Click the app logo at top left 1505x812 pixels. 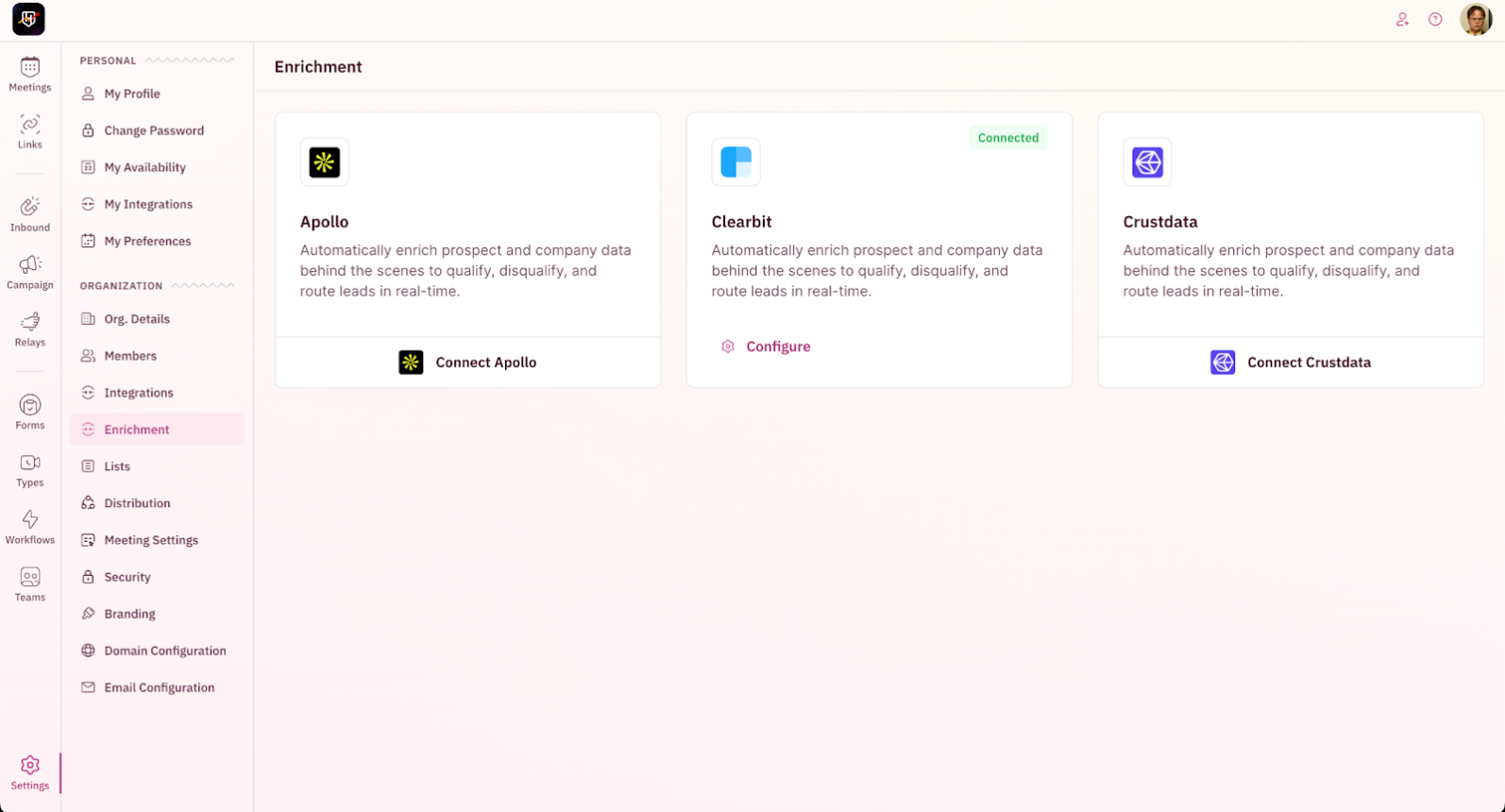point(28,19)
